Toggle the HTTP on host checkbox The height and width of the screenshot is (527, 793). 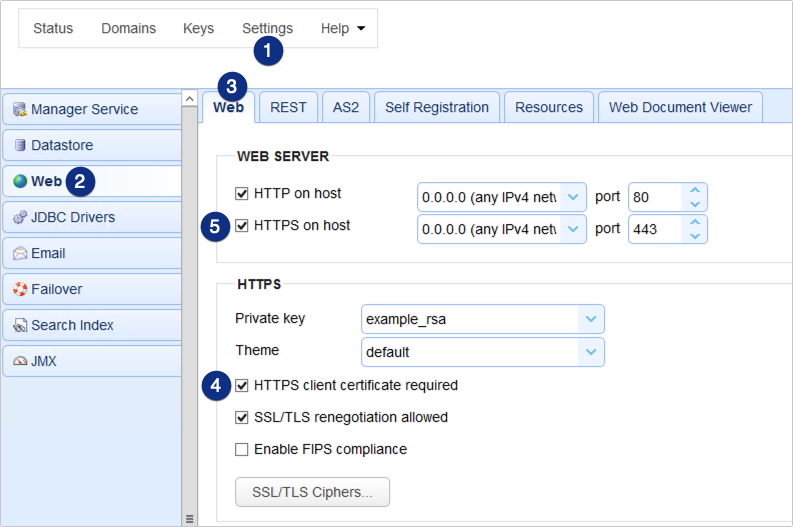tap(242, 193)
